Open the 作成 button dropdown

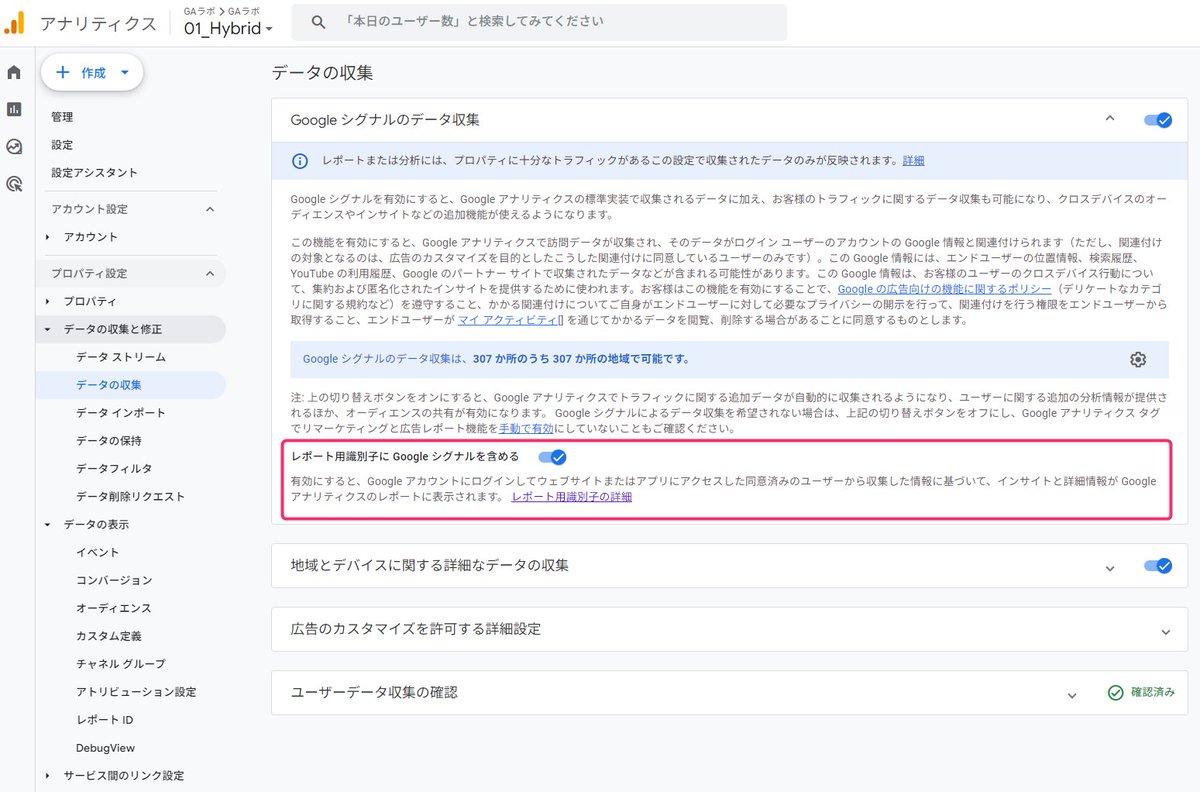click(124, 72)
